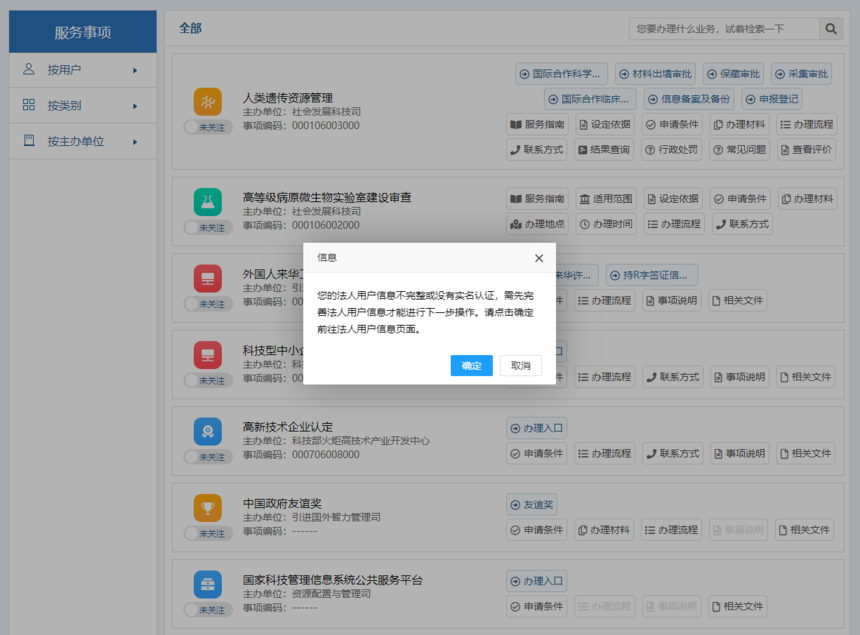The width and height of the screenshot is (860, 635).
Task: Click the red icon beside 科技型中小
Action: pos(208,355)
